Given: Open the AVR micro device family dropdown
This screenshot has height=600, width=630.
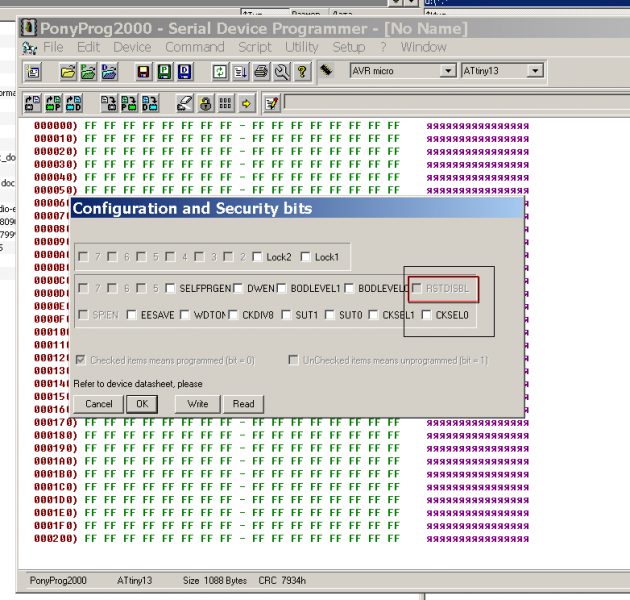Looking at the screenshot, I should (x=448, y=71).
